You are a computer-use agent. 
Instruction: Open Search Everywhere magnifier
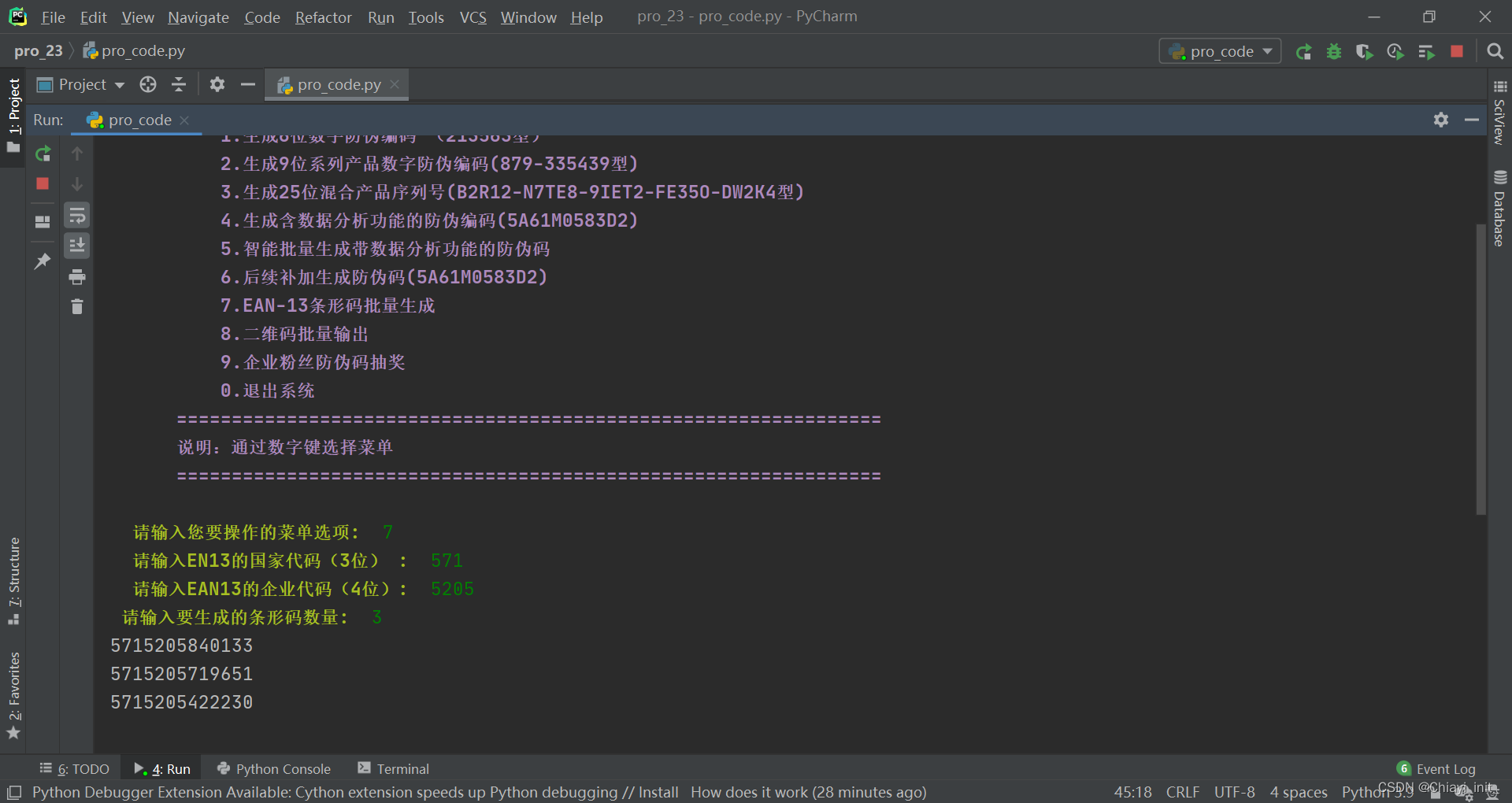(1495, 52)
